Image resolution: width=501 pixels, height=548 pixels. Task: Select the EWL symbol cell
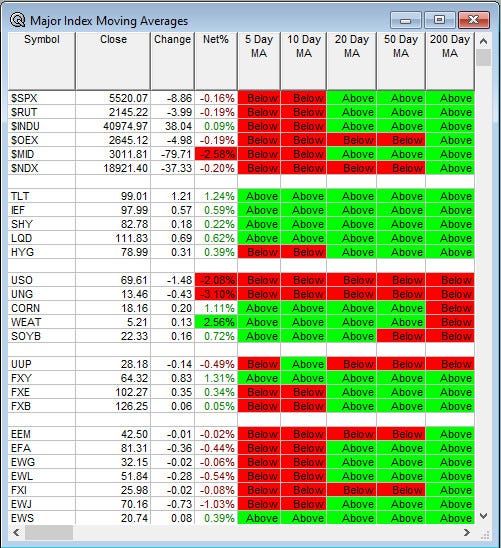[42, 476]
